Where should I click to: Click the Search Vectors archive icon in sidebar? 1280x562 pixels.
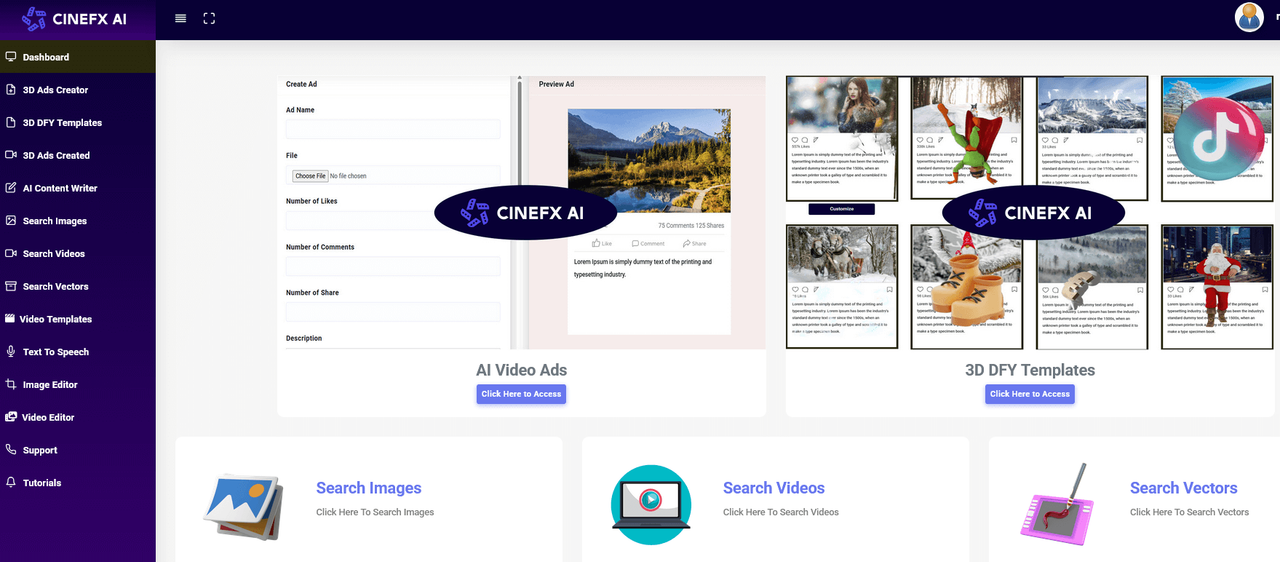tap(11, 286)
